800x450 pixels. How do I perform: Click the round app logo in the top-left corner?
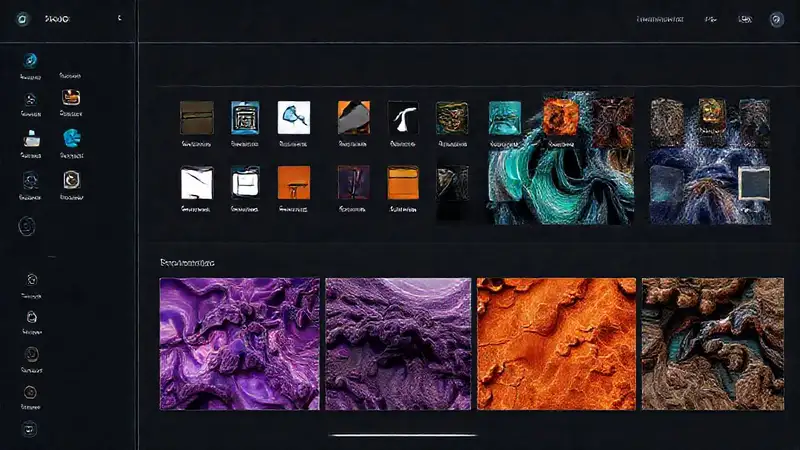click(22, 19)
